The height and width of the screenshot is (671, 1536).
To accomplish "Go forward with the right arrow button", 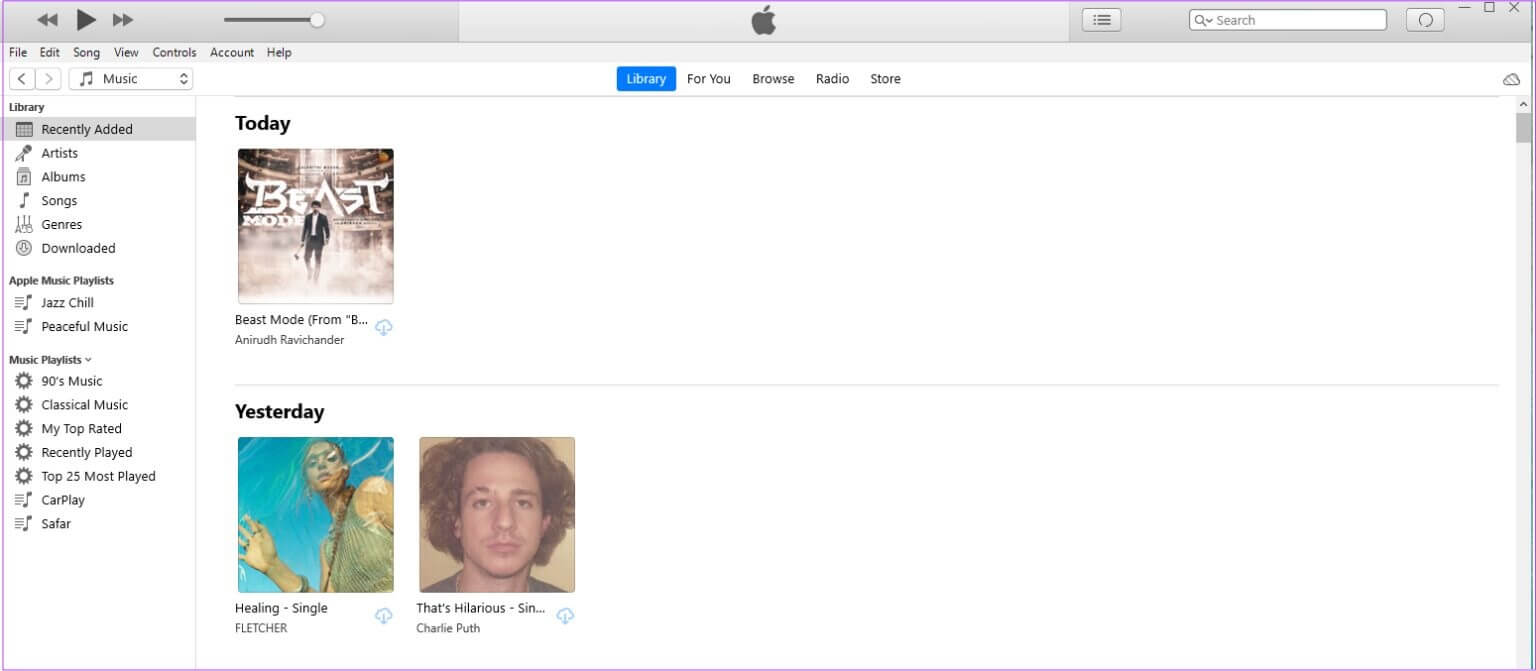I will click(48, 79).
